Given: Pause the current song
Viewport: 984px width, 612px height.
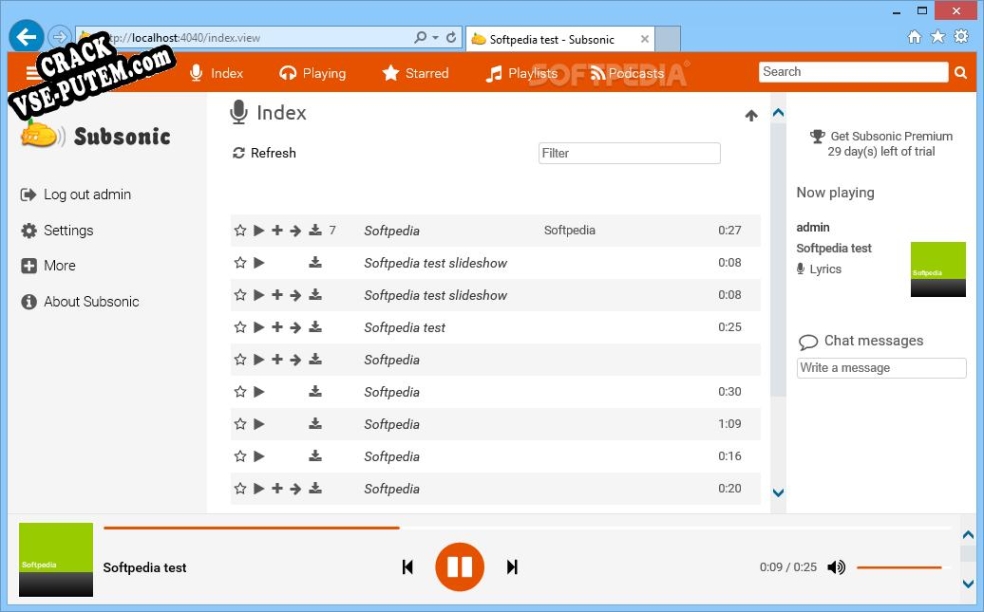Looking at the screenshot, I should (459, 567).
